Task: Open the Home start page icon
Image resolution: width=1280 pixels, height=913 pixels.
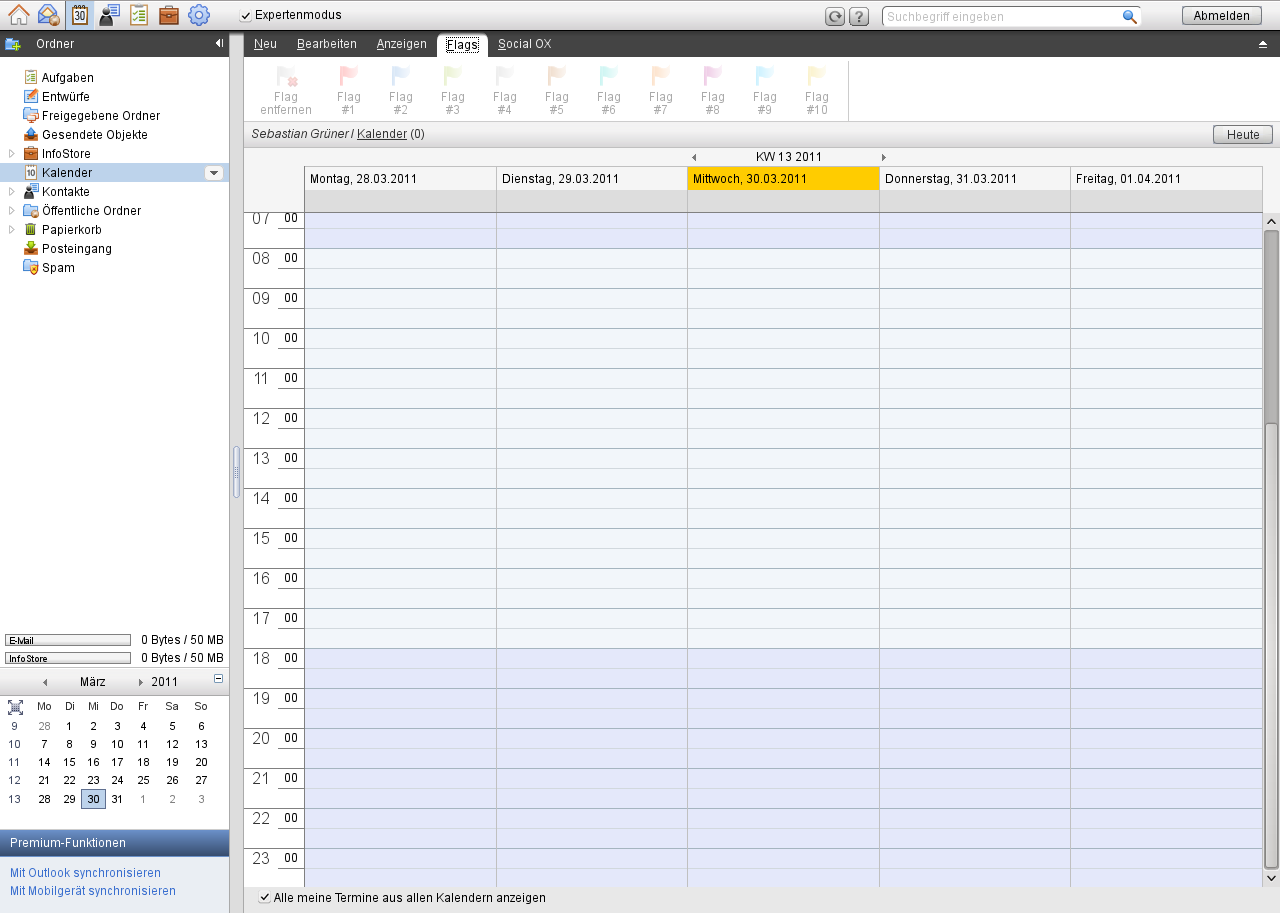Action: [x=18, y=15]
